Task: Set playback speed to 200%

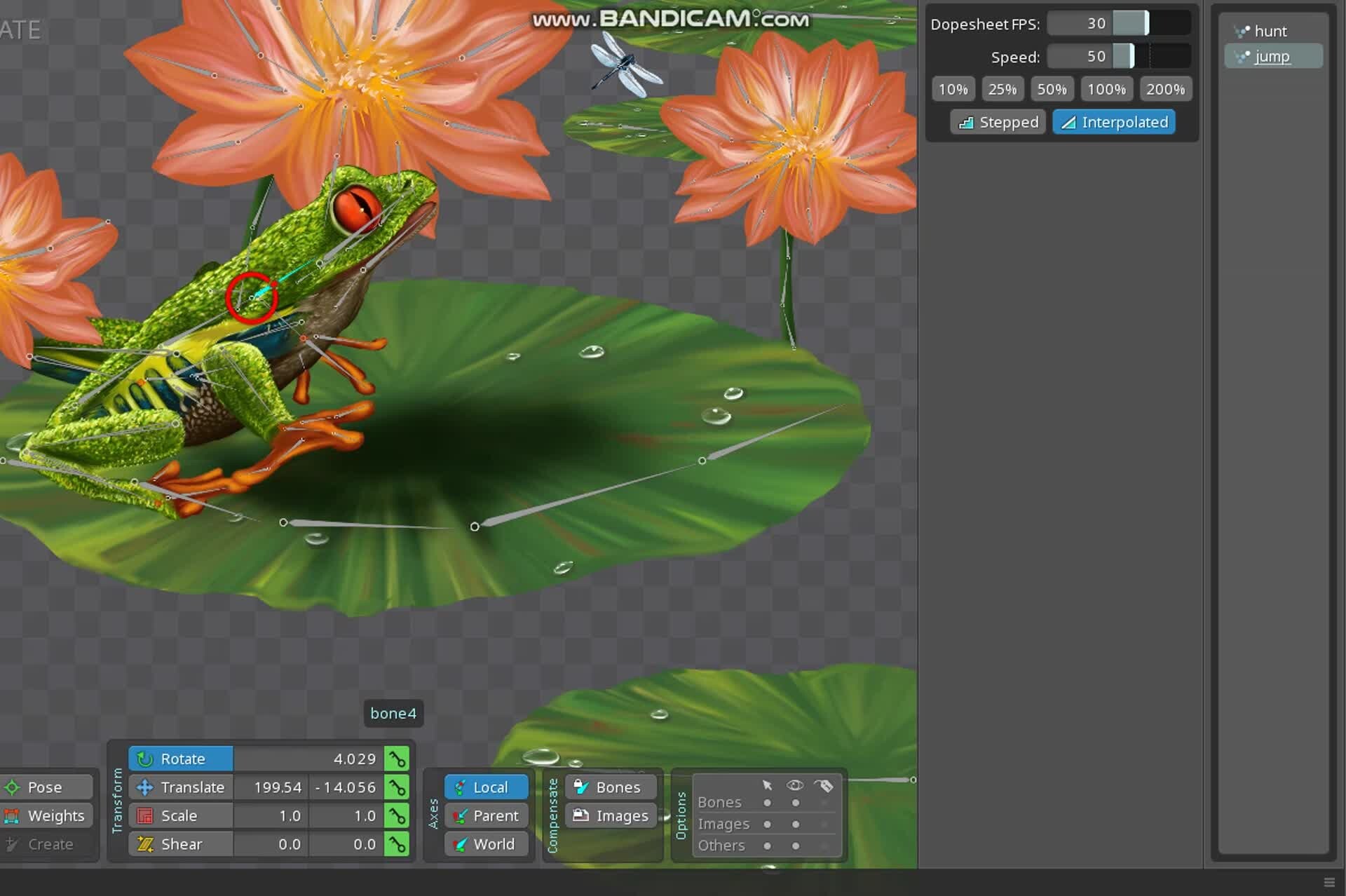Action: click(1166, 89)
